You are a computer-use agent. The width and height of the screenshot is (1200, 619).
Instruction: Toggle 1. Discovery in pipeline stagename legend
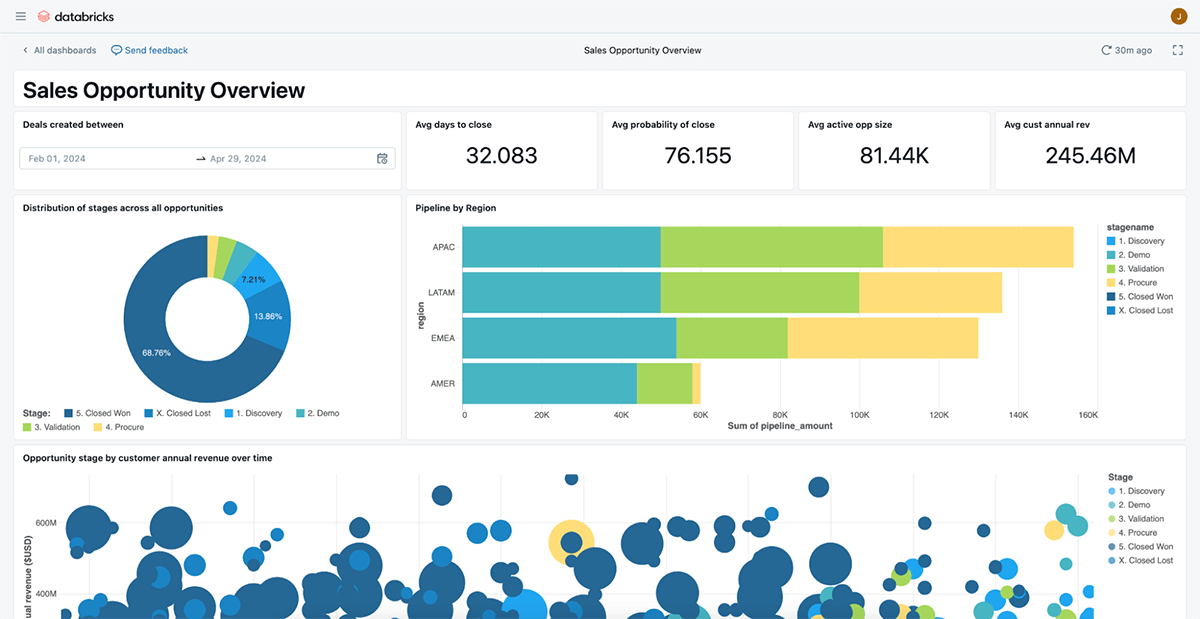[1141, 241]
